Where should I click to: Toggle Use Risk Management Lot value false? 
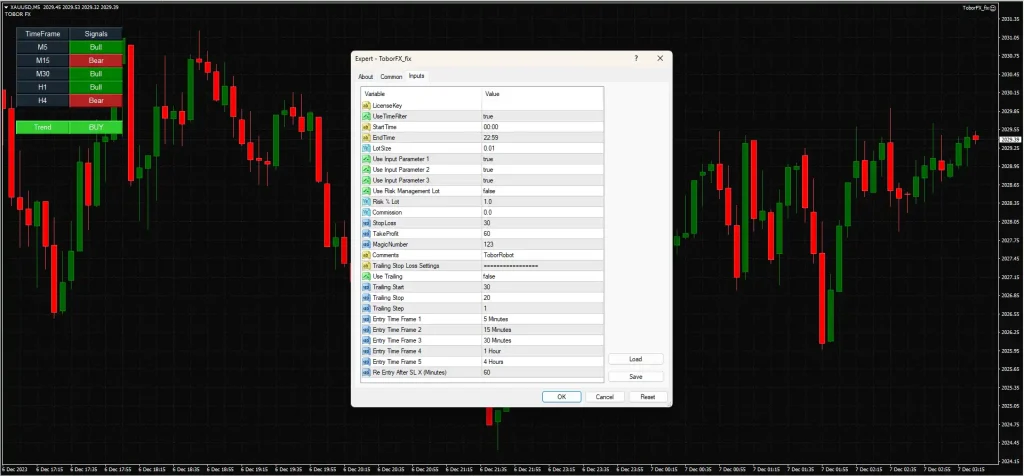[542, 191]
